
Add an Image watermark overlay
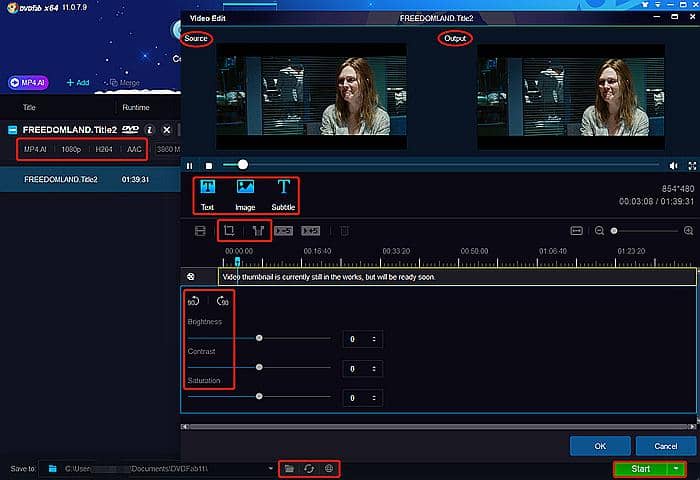[245, 195]
